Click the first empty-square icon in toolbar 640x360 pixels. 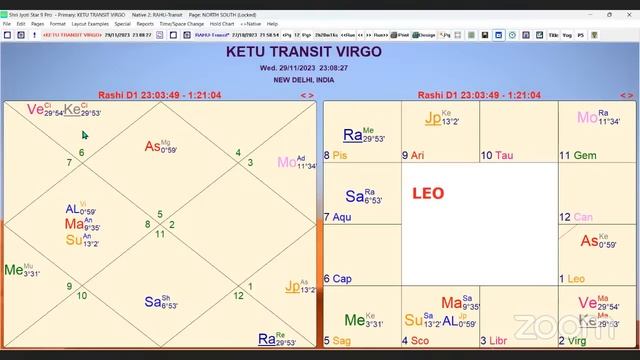(7, 35)
